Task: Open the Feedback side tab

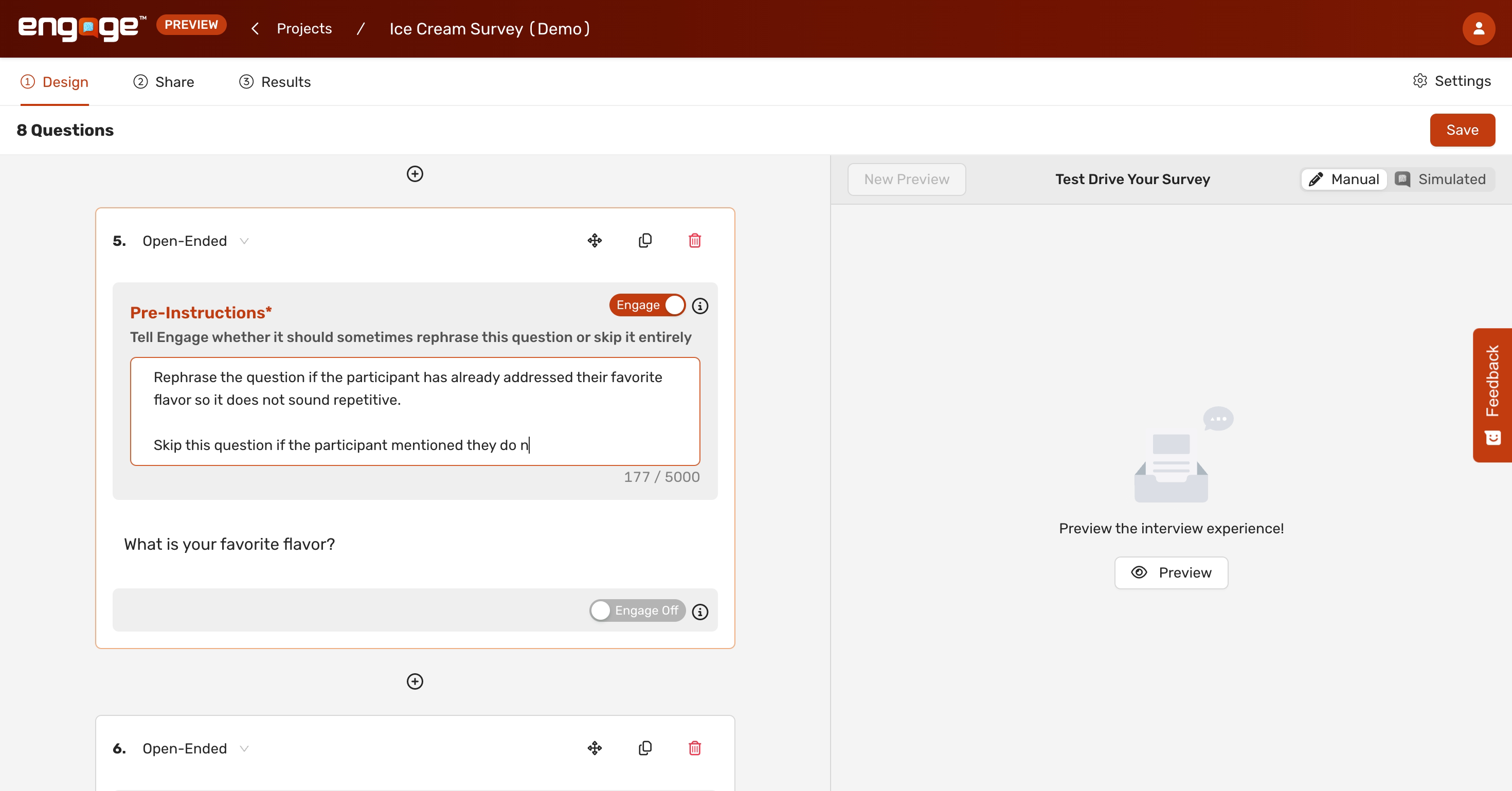Action: (x=1492, y=395)
